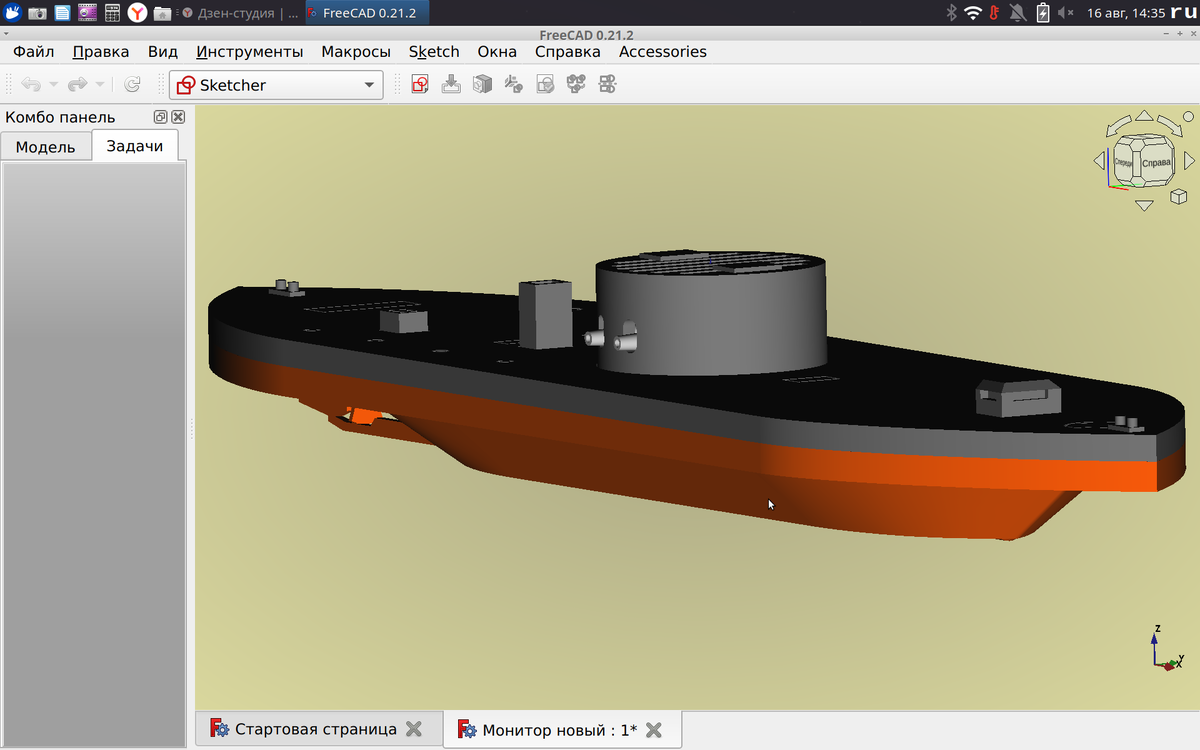Image resolution: width=1200 pixels, height=750 pixels.
Task: Switch to the Задачи tab
Action: [135, 146]
